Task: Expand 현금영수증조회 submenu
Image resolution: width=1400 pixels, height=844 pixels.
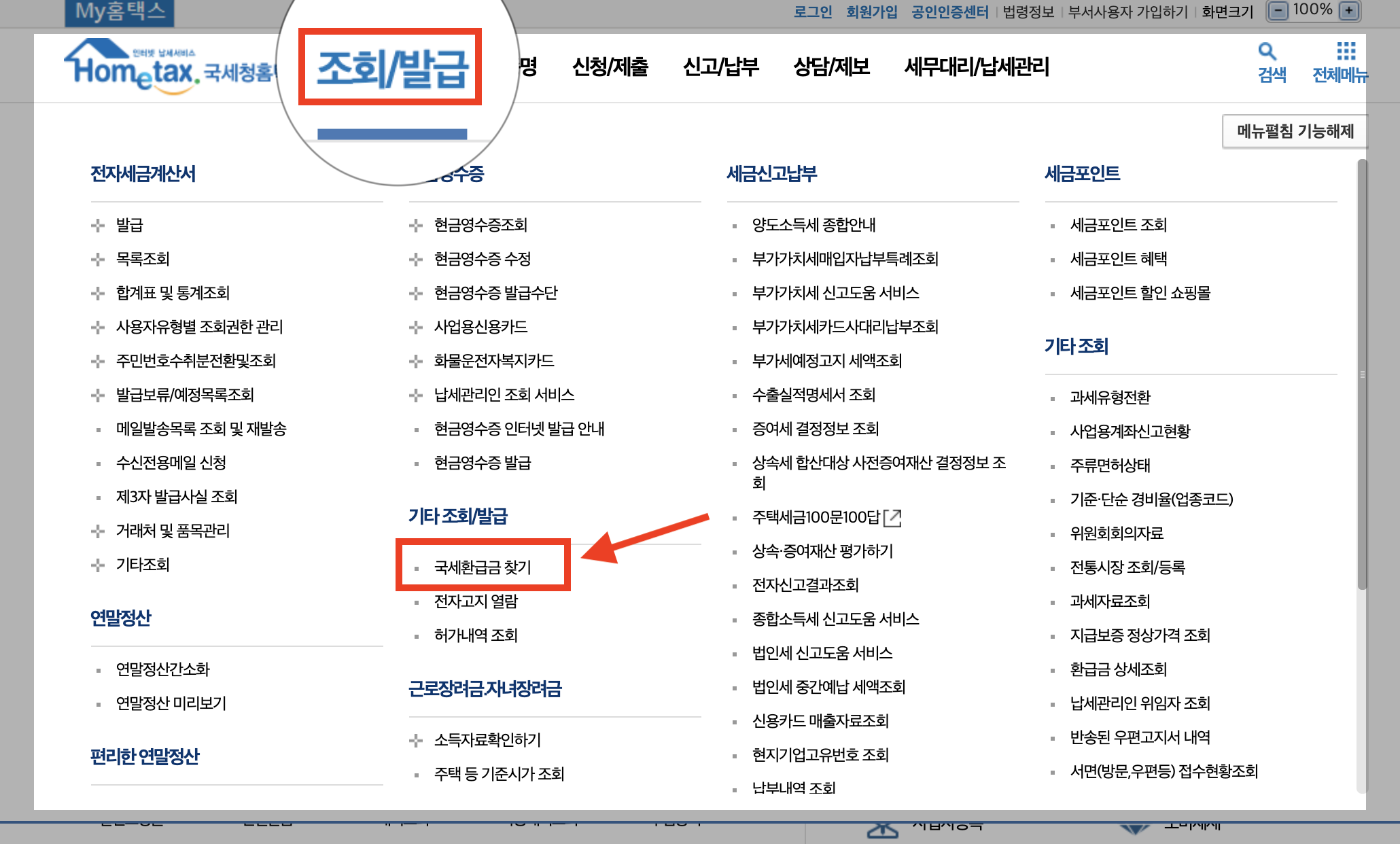Action: pos(416,226)
